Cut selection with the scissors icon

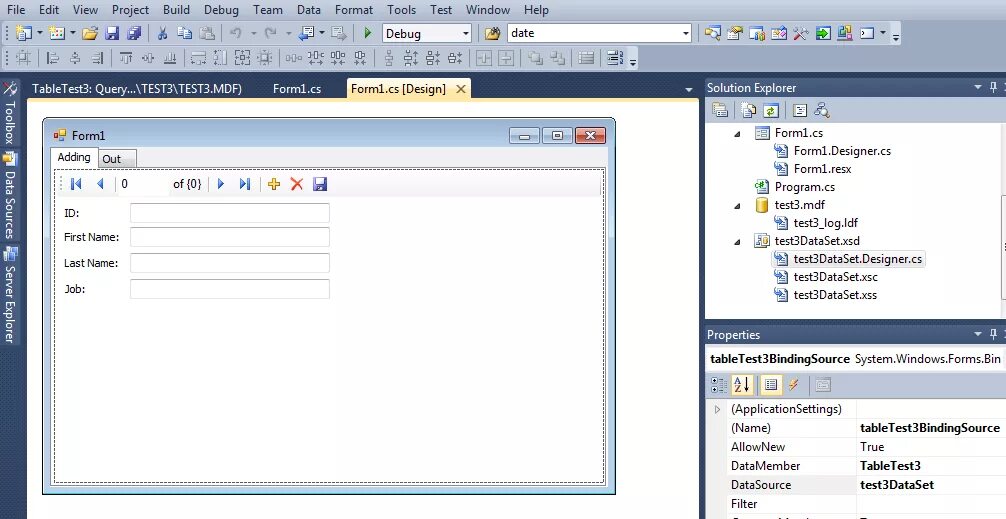162,33
